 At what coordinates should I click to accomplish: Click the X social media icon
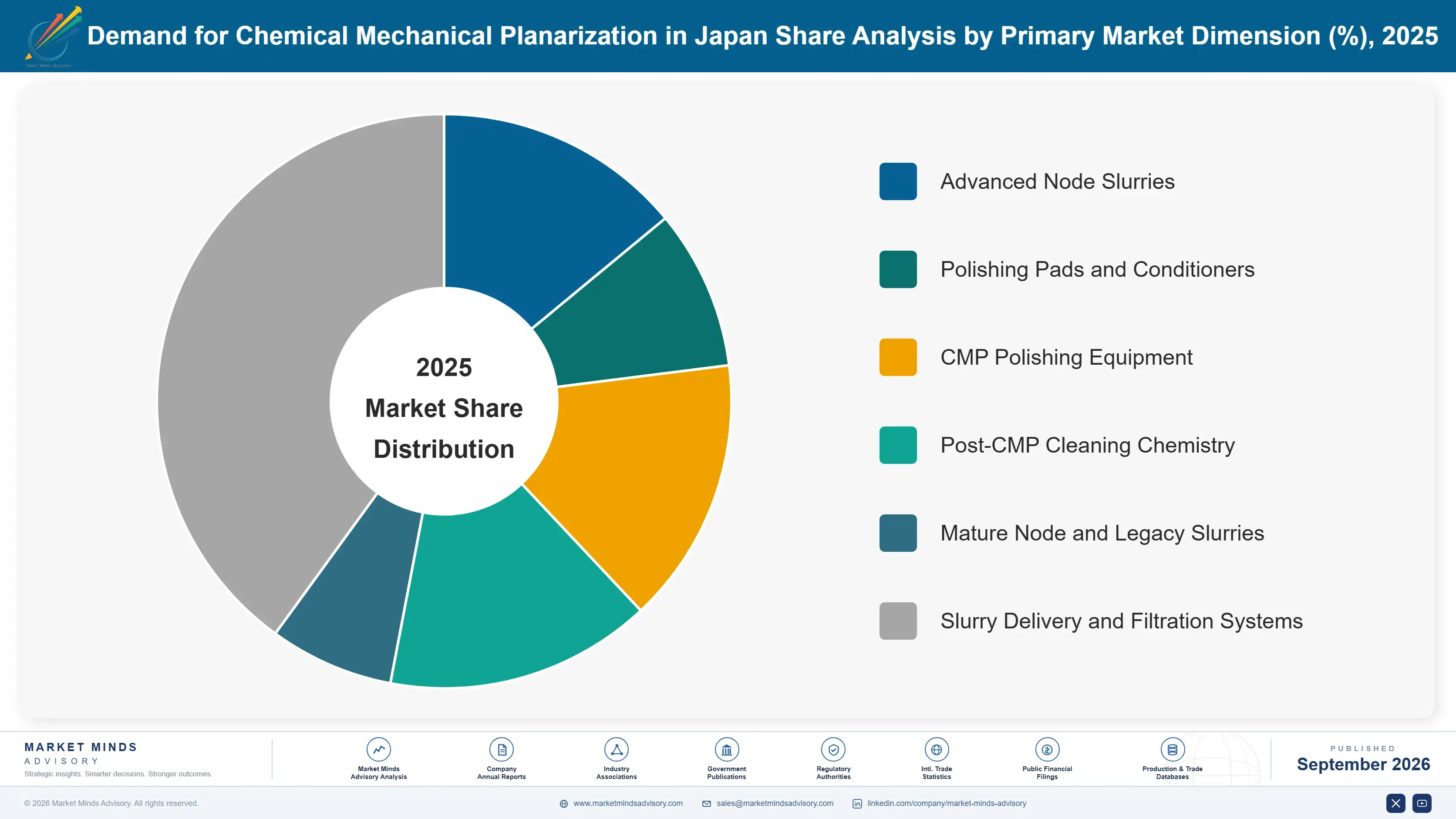[x=1395, y=803]
